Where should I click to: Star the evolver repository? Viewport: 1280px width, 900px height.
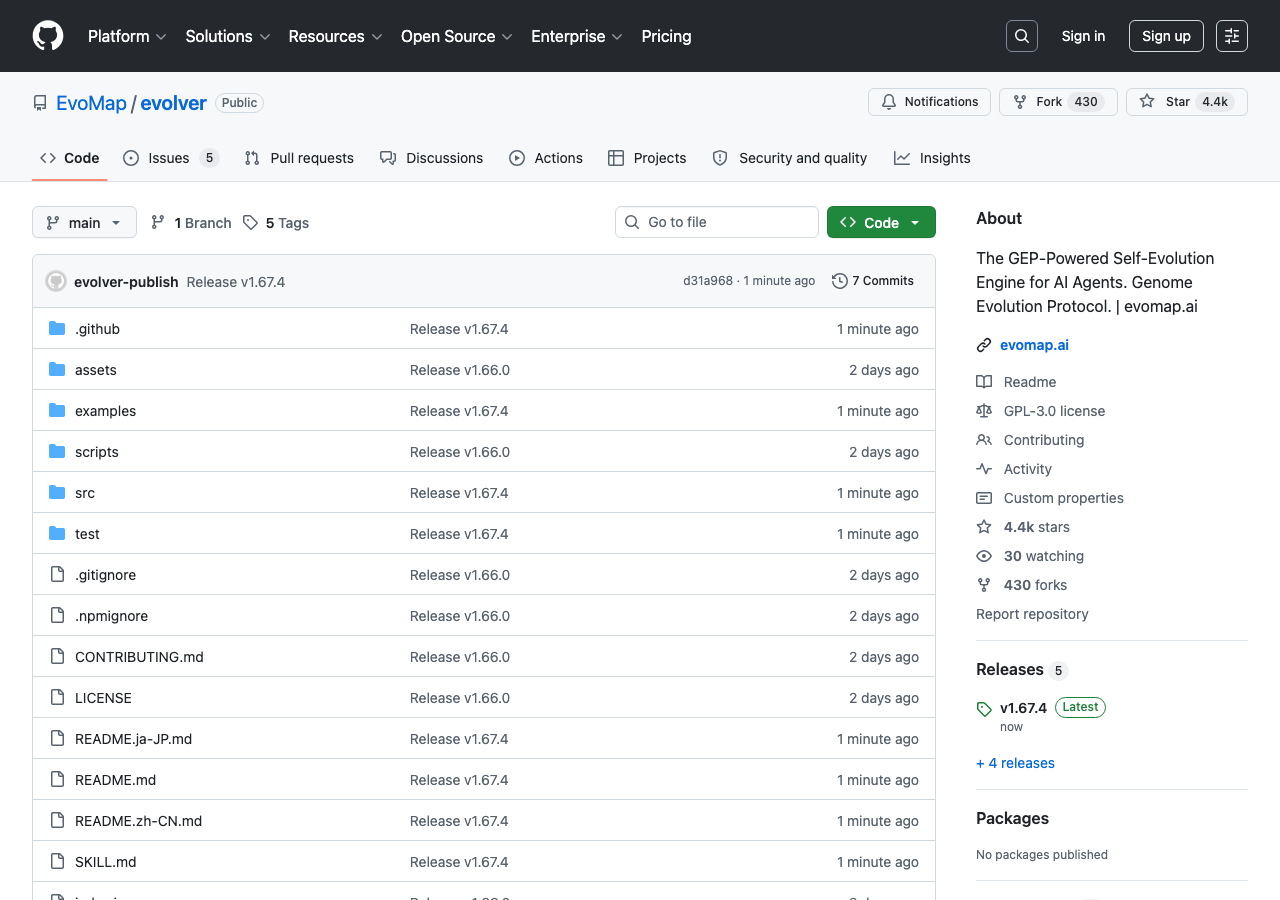coord(1186,101)
